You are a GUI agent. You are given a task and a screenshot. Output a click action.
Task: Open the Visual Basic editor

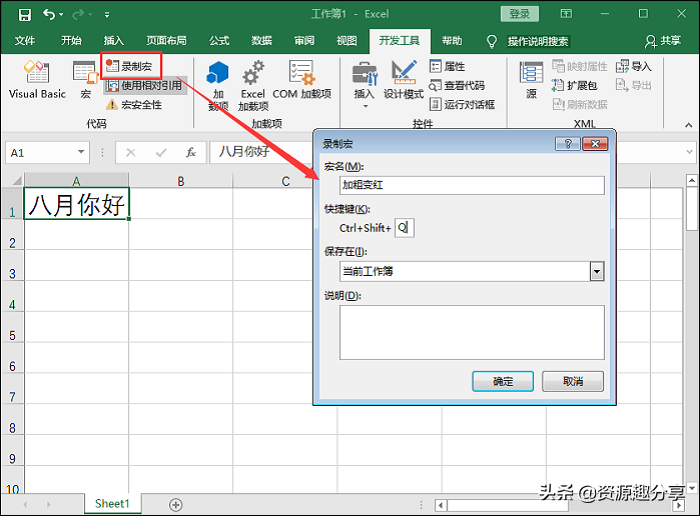point(37,79)
